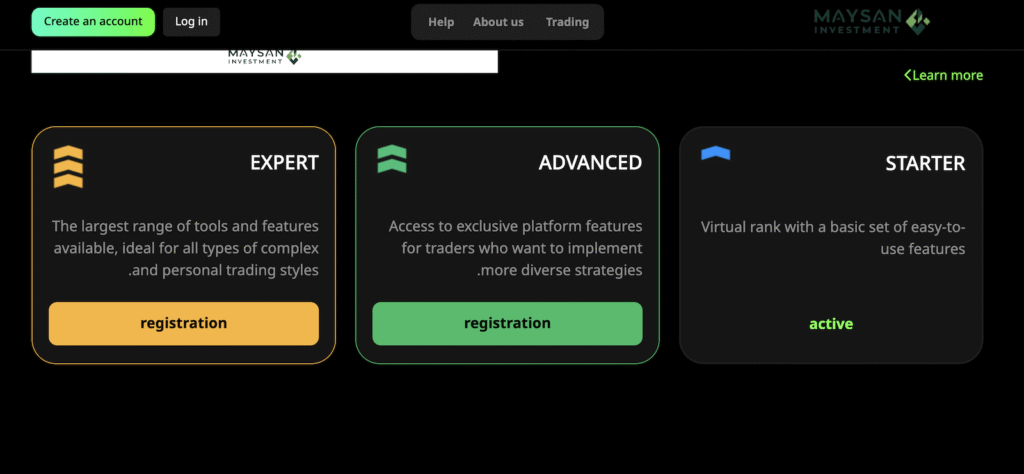Go to the About us page
This screenshot has height=474, width=1024.
[498, 22]
